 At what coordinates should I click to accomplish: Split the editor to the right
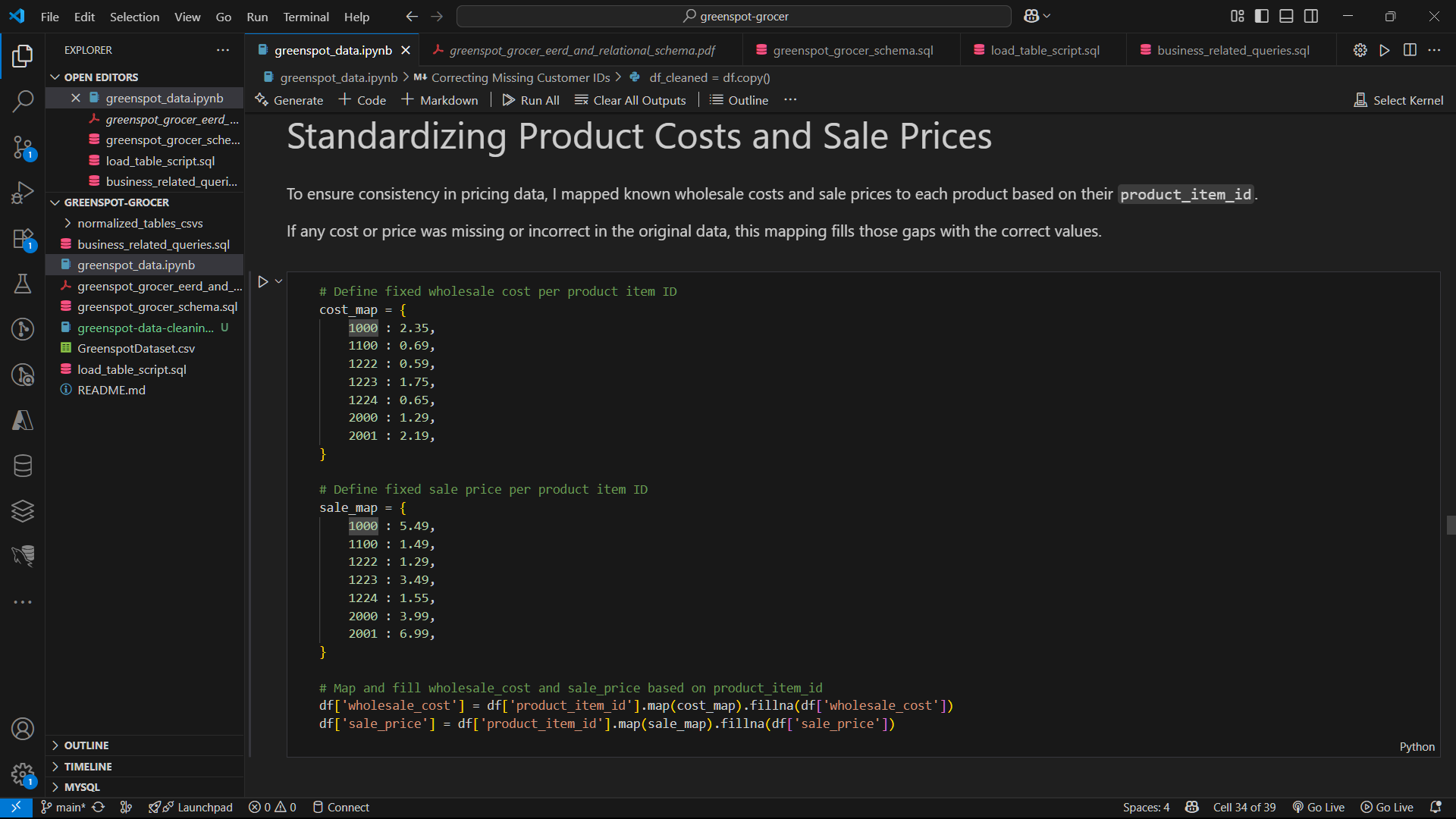(x=1410, y=50)
